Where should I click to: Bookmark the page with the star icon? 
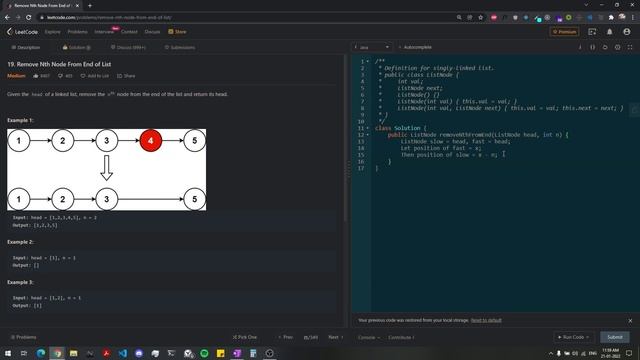point(480,18)
